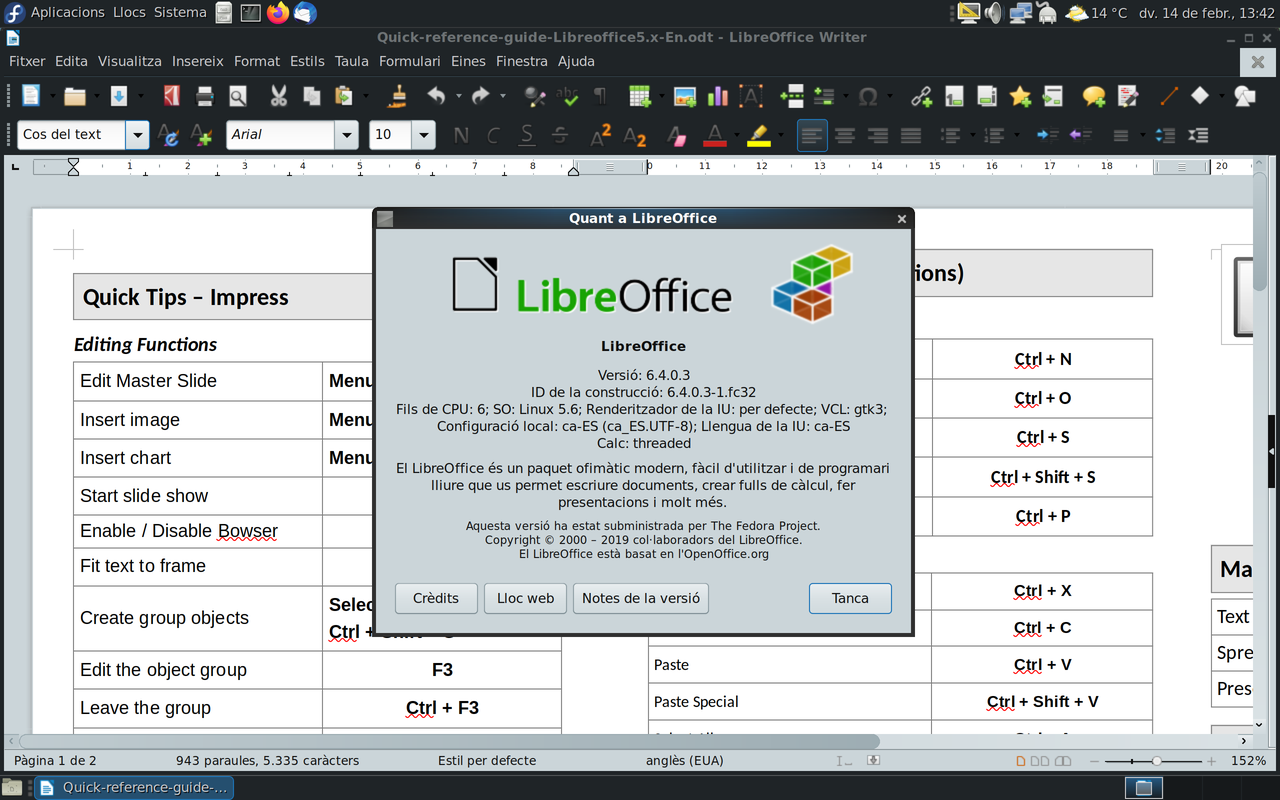Viewport: 1280px width, 800px height.
Task: Expand the Undo history arrow
Action: (x=458, y=96)
